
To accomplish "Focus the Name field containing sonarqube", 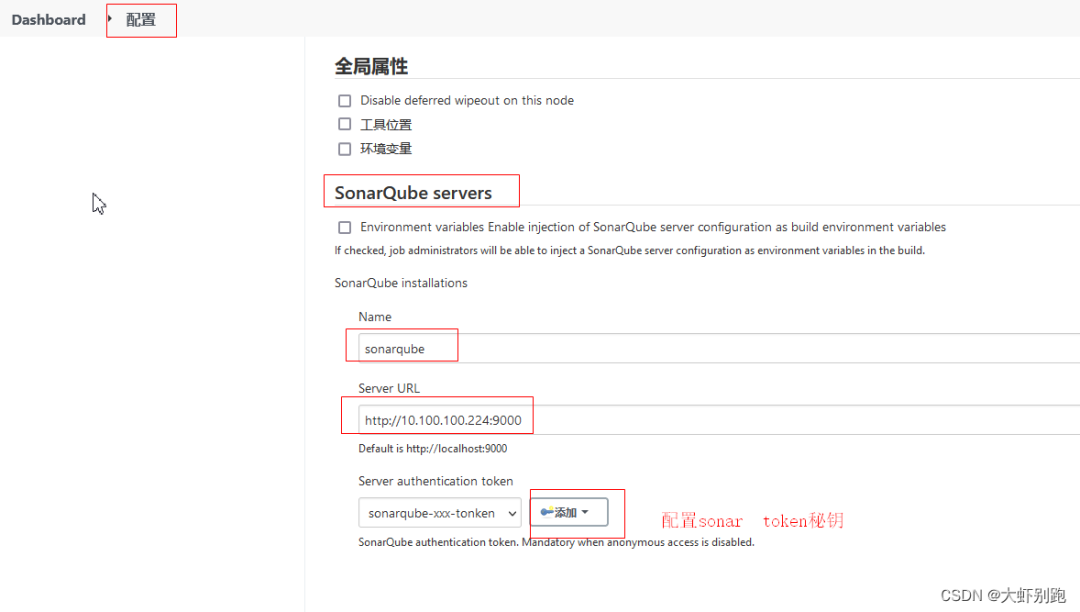I will [700, 349].
